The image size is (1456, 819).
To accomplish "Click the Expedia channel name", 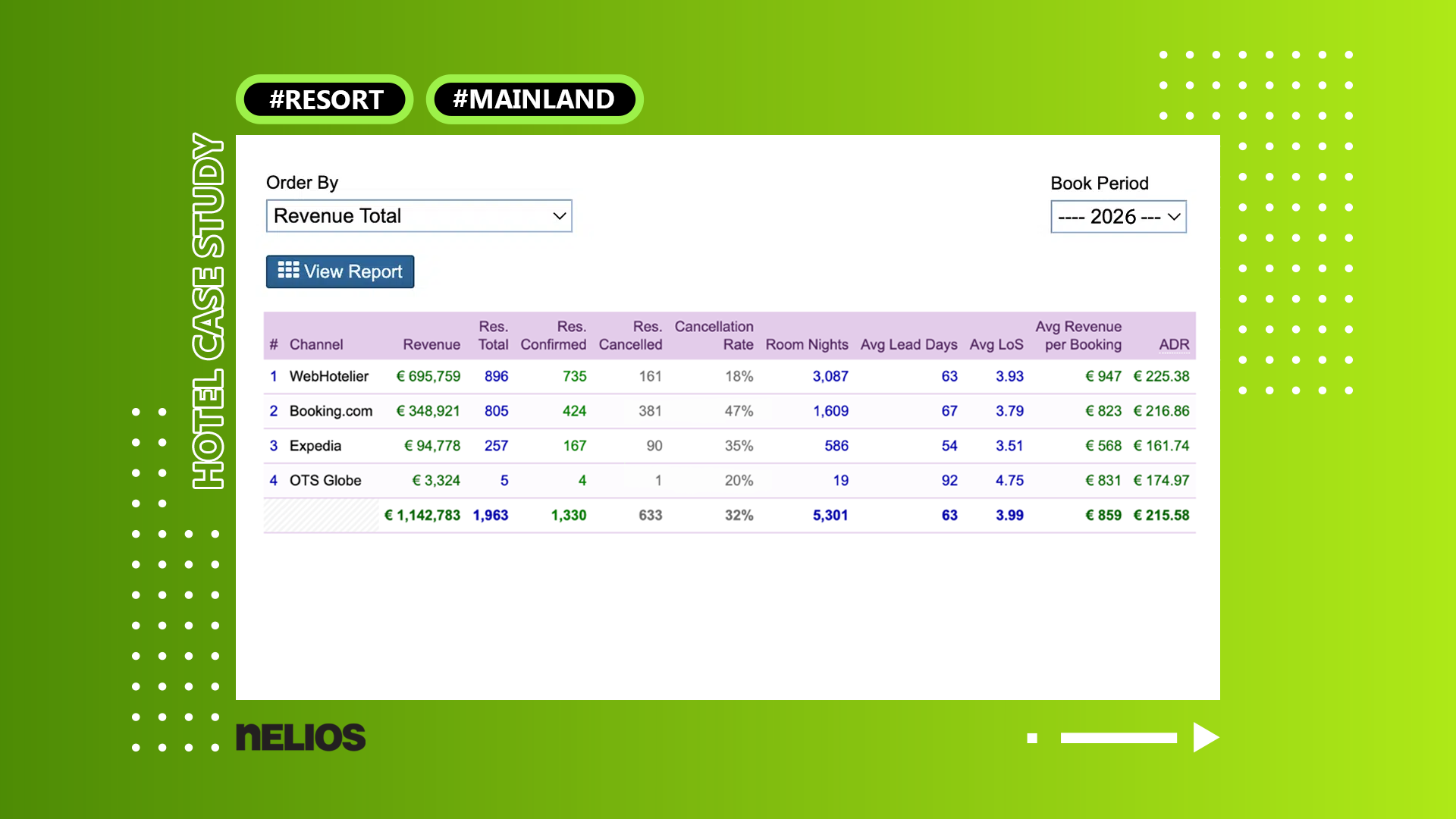I will (x=315, y=446).
